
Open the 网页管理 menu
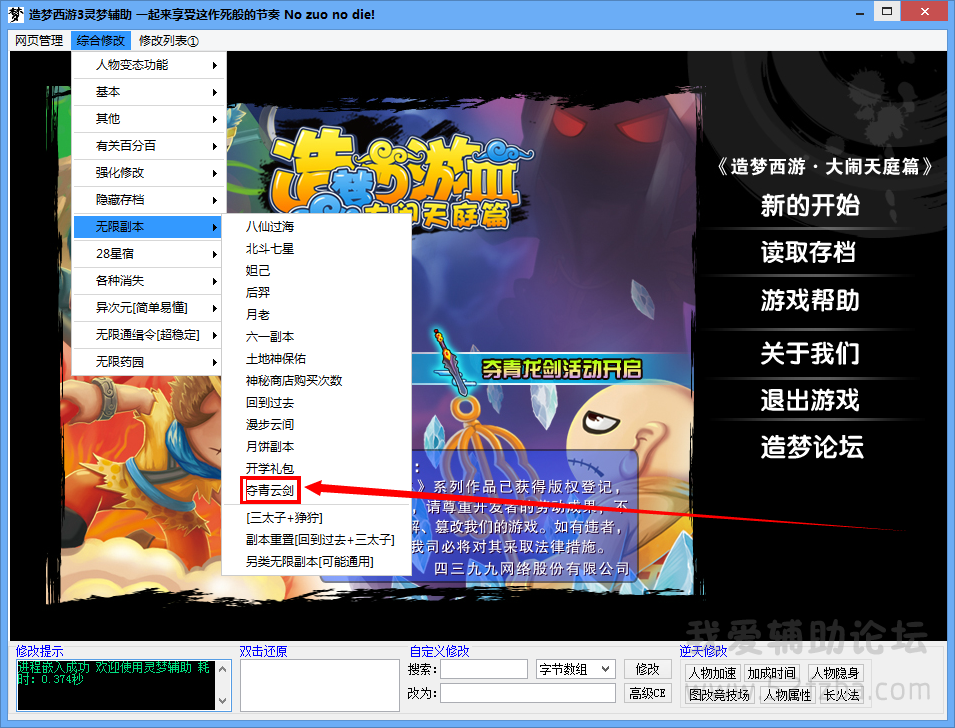tap(39, 41)
